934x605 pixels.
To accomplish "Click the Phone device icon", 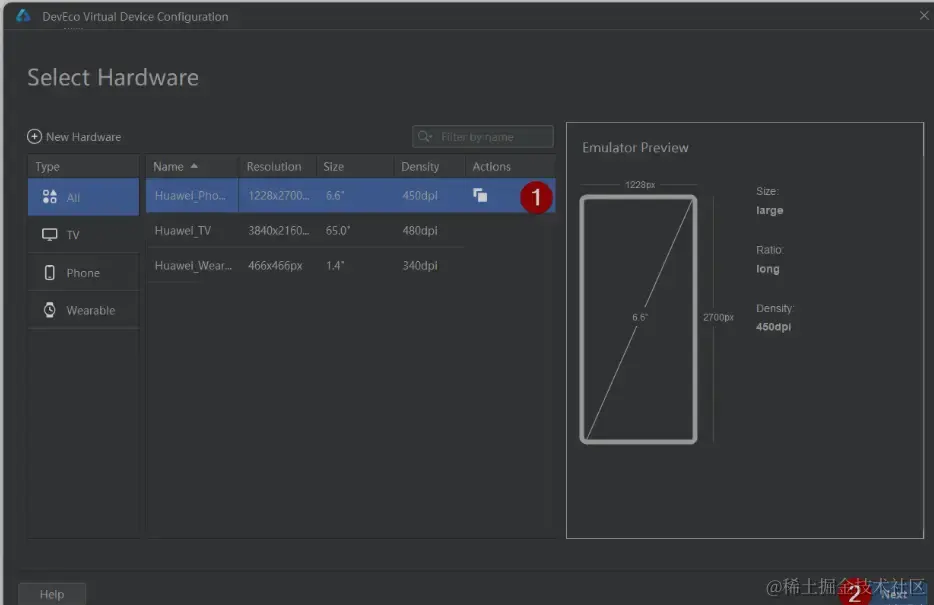I will tap(49, 273).
